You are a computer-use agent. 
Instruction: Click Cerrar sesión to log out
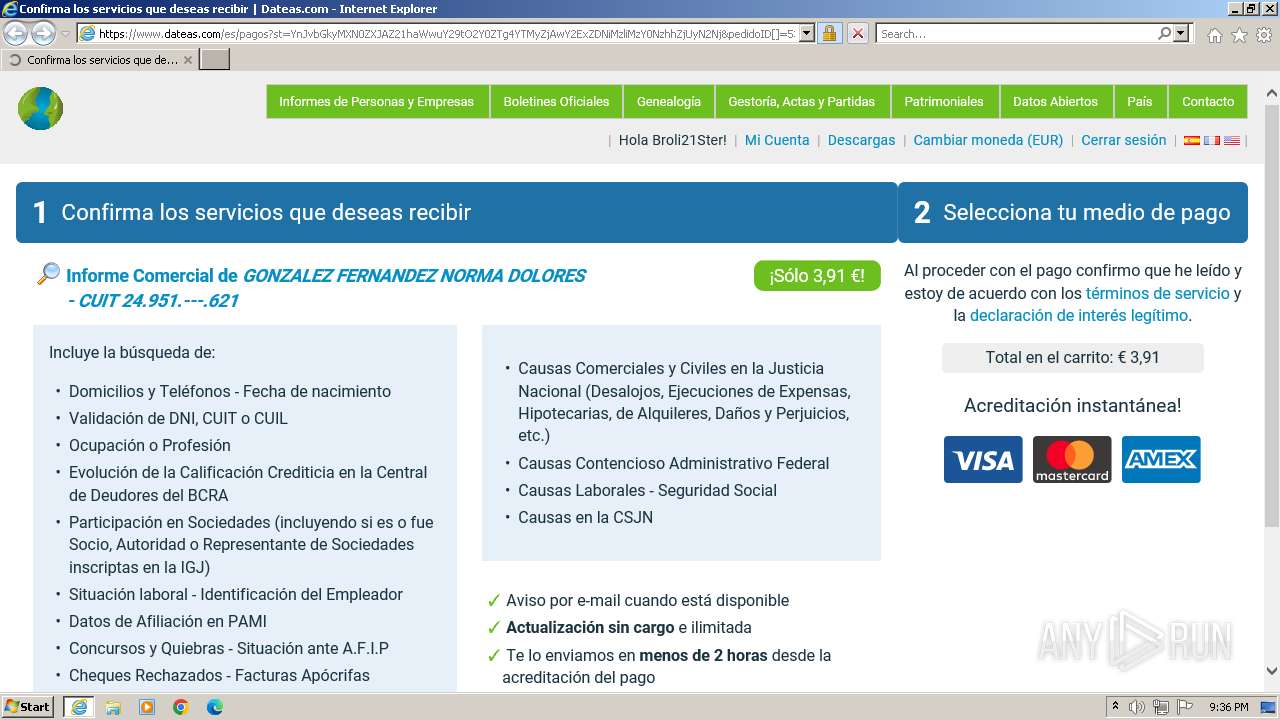[x=1123, y=140]
